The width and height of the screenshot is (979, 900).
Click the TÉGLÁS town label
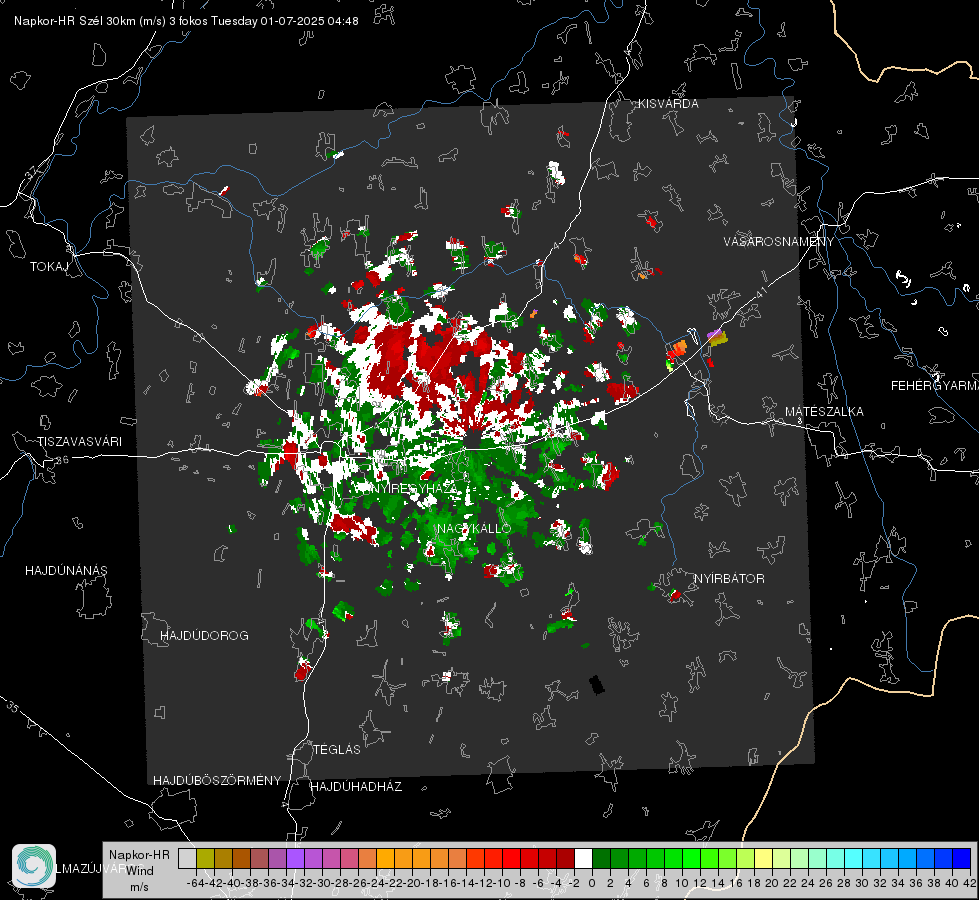(337, 750)
